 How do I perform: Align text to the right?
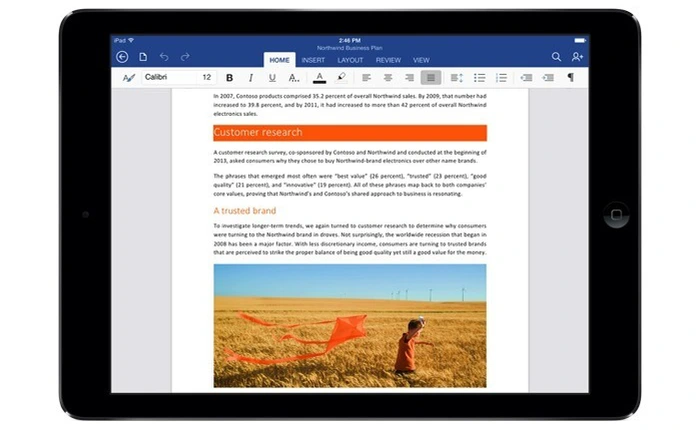[x=409, y=78]
